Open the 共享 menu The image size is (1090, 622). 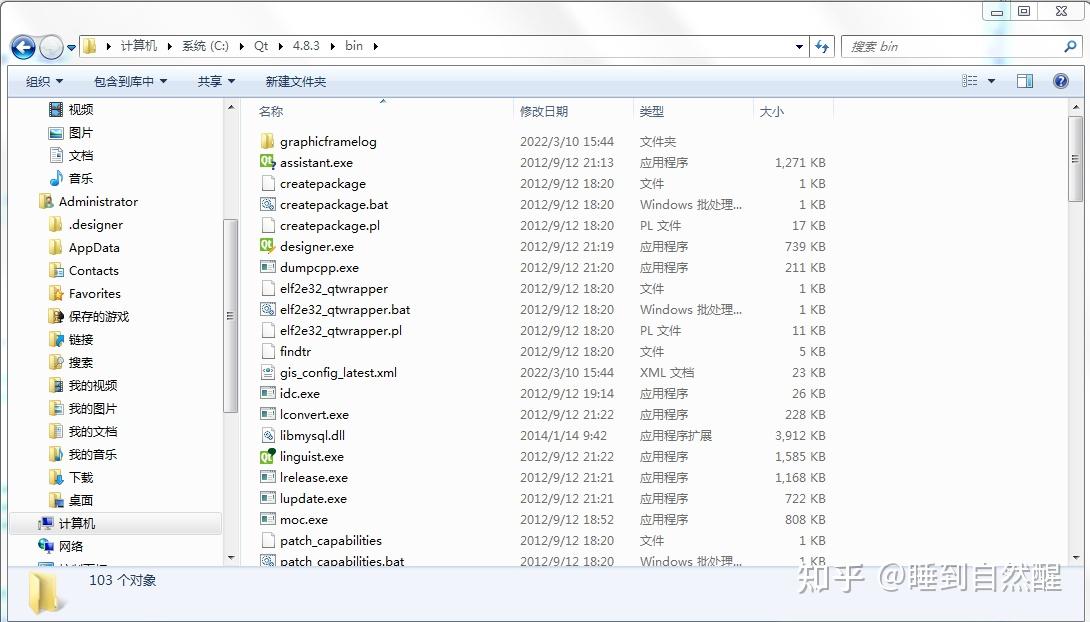216,81
